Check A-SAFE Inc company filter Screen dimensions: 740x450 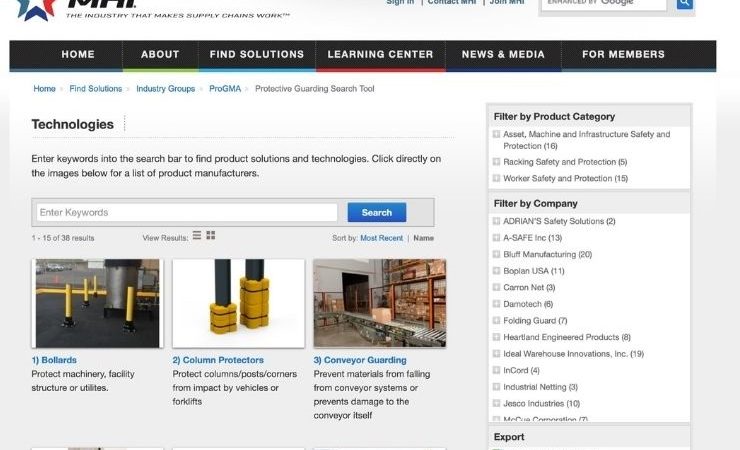point(496,238)
